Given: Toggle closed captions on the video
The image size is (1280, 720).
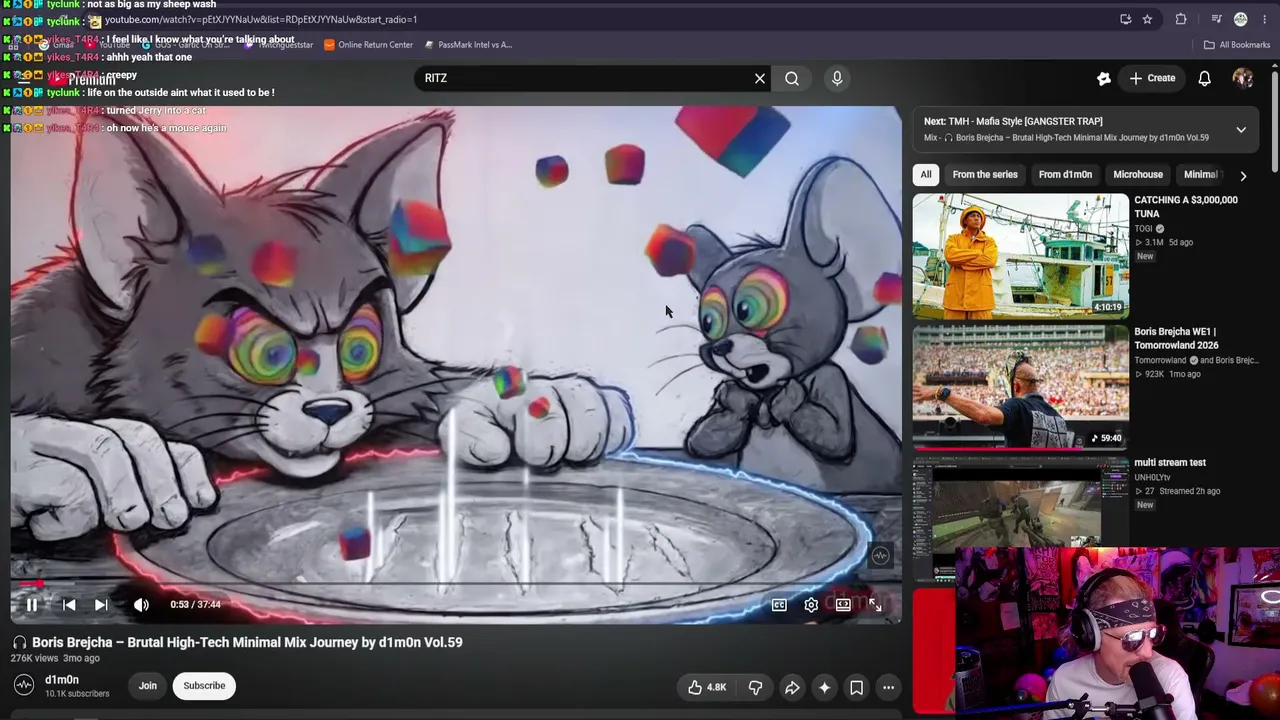Looking at the screenshot, I should coord(779,604).
